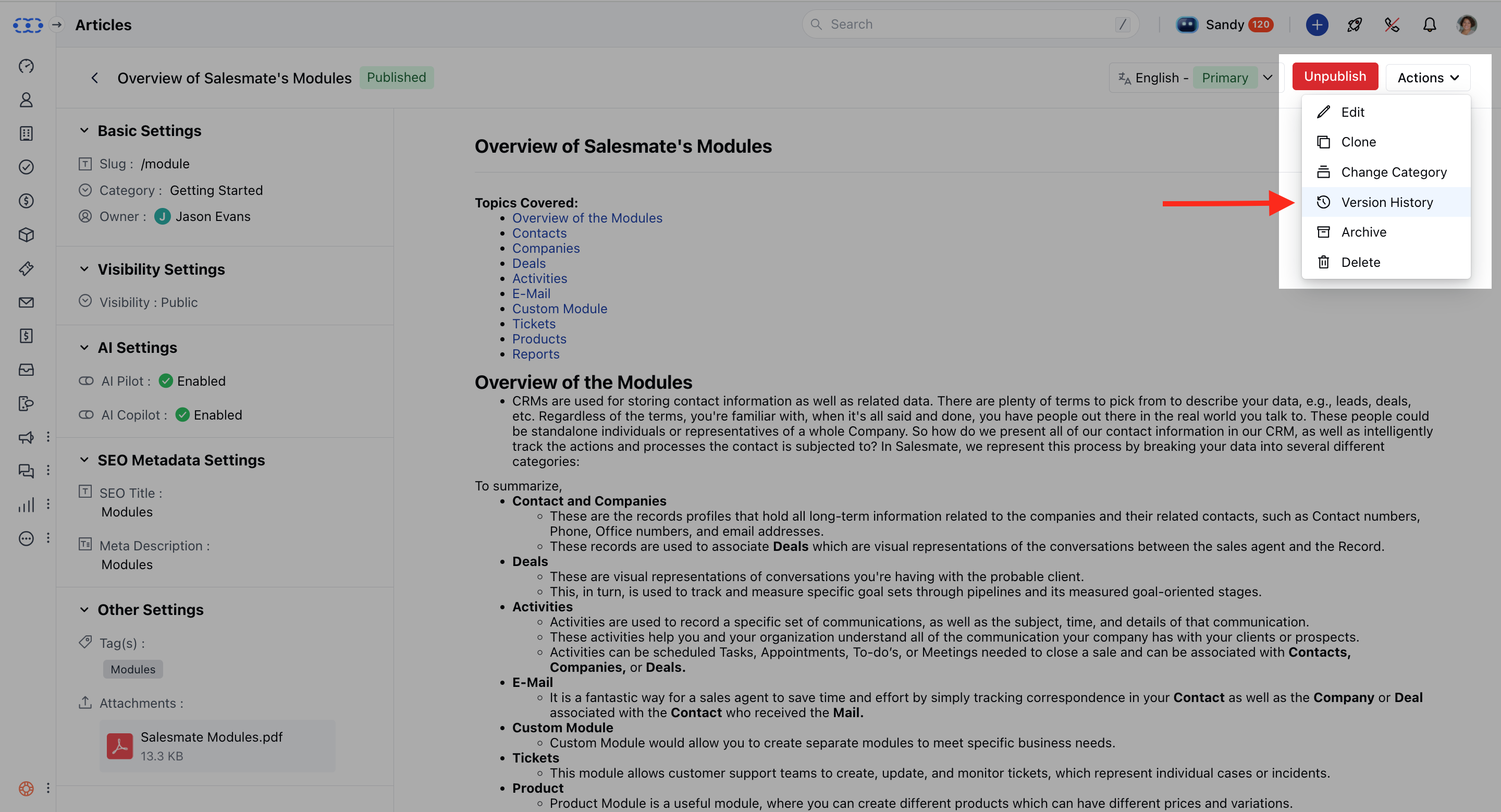
Task: Click the AI Copilot toggle icon
Action: 86,415
